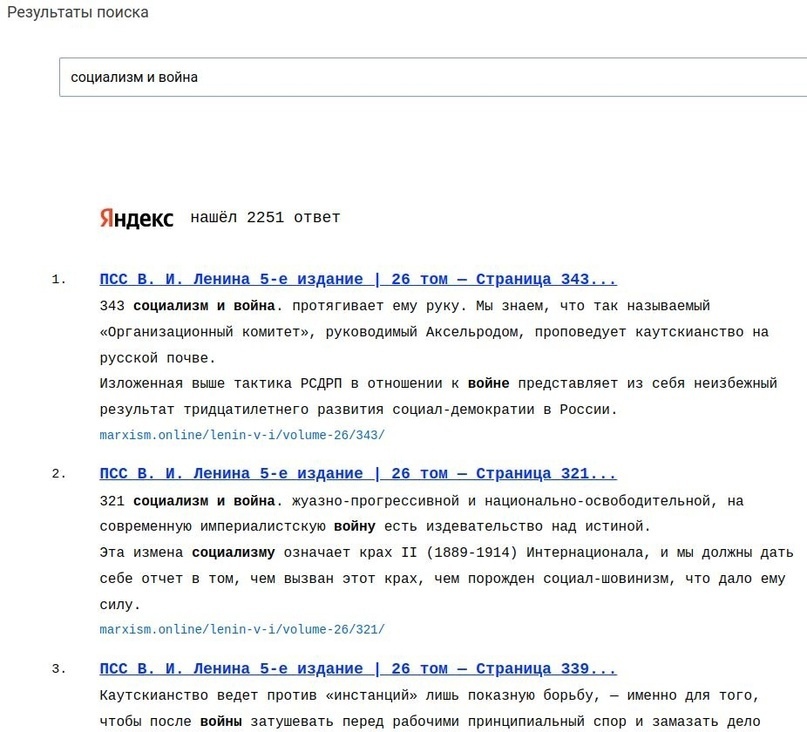Click snippet line 'результат тридцатилетнего развития социал-демократии'
This screenshot has width=807, height=732.
click(x=358, y=410)
